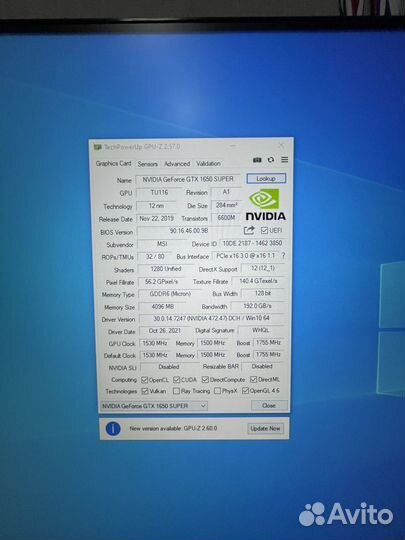Click the blue info icon in update bar

coord(113,429)
